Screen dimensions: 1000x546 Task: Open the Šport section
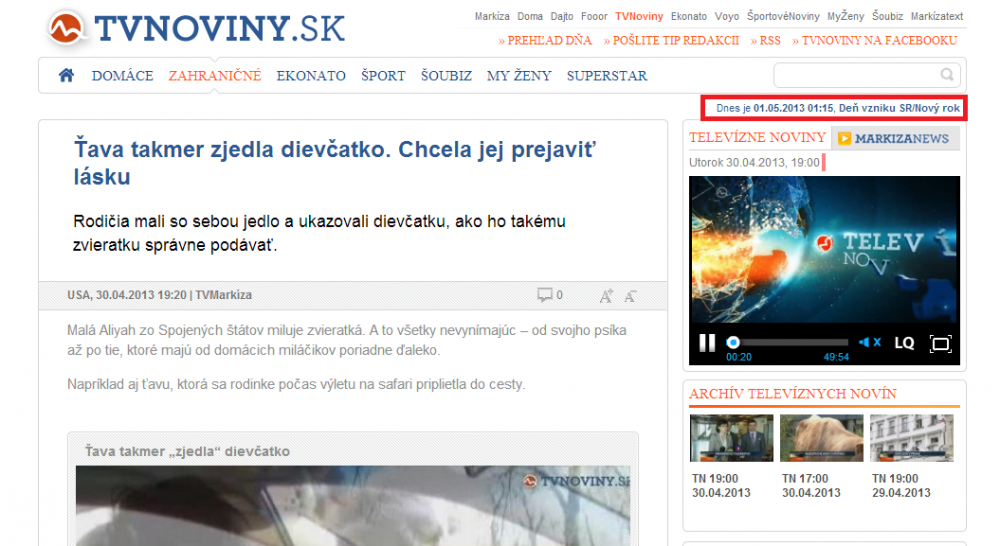(x=383, y=76)
